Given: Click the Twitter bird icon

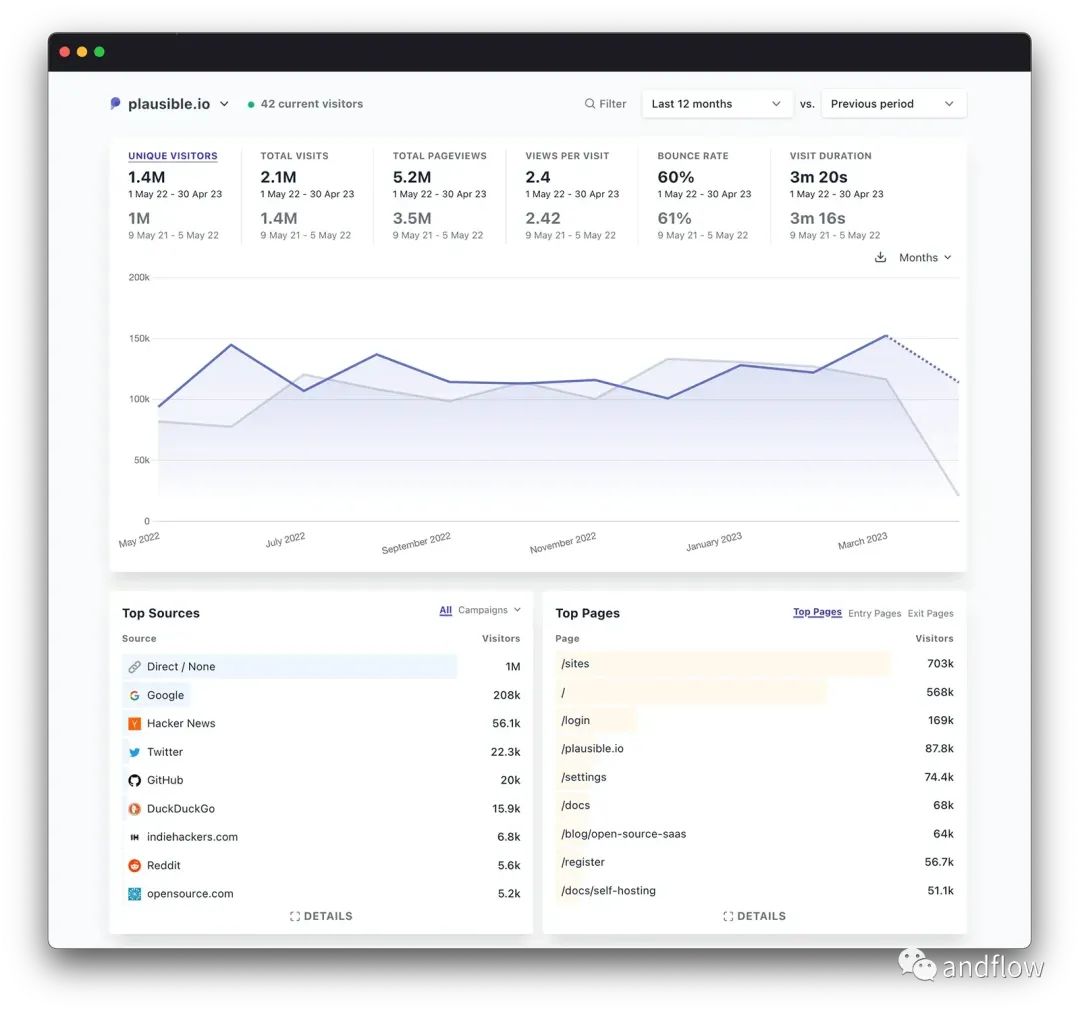Looking at the screenshot, I should pyautogui.click(x=134, y=752).
